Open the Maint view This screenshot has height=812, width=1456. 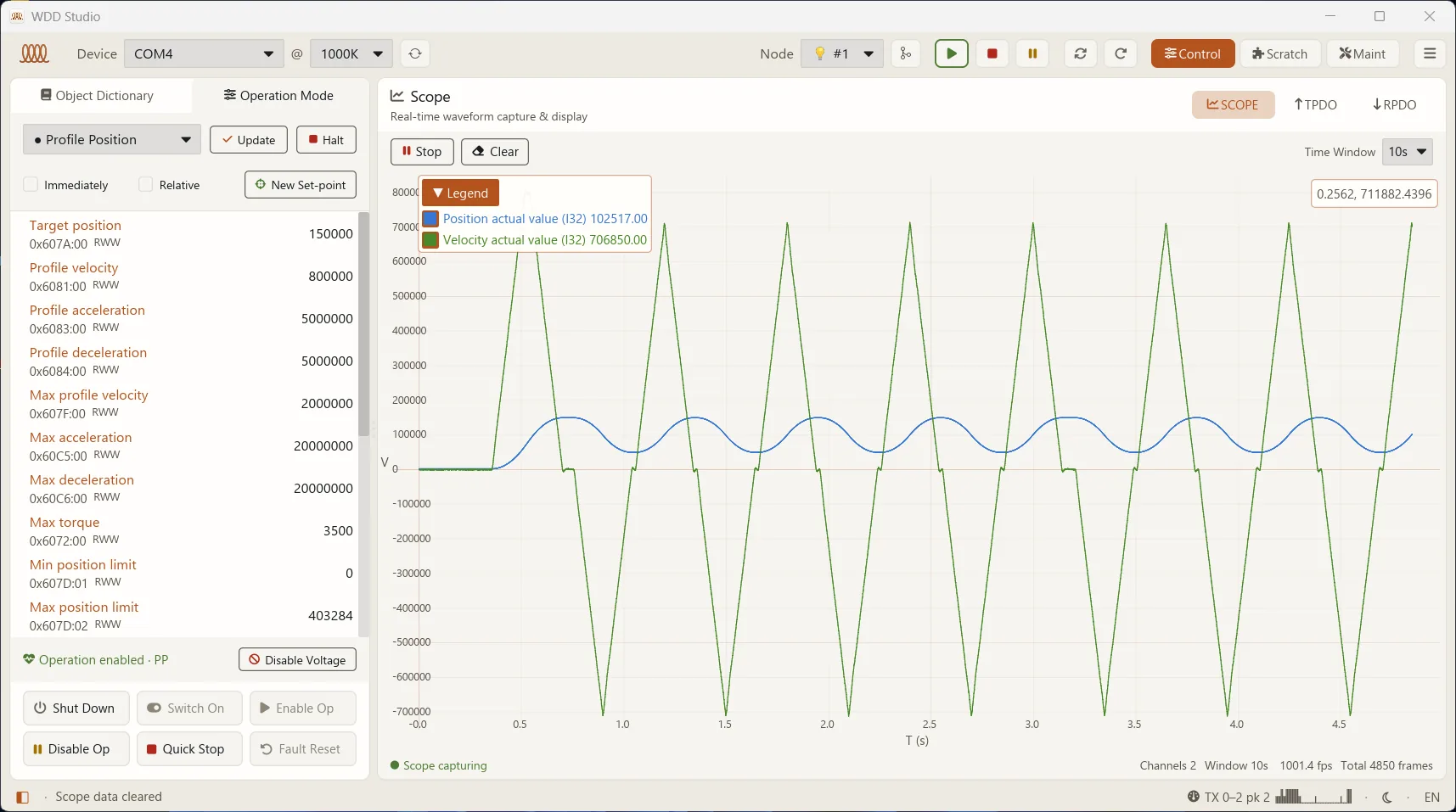[1363, 53]
